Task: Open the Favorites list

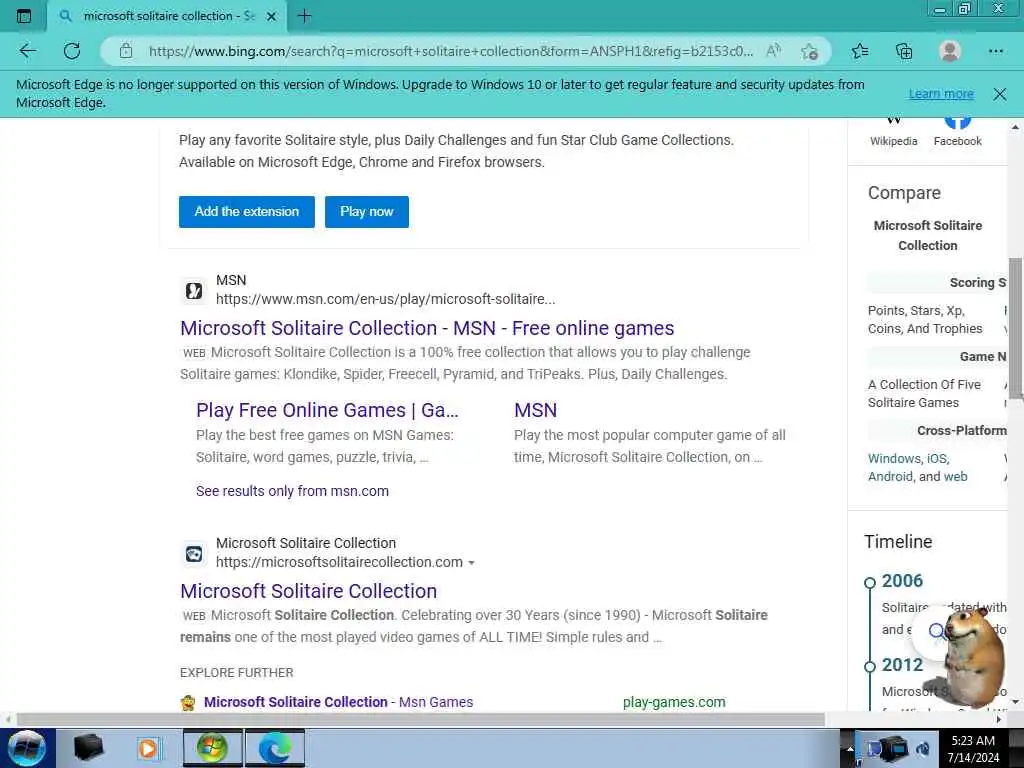Action: [860, 51]
